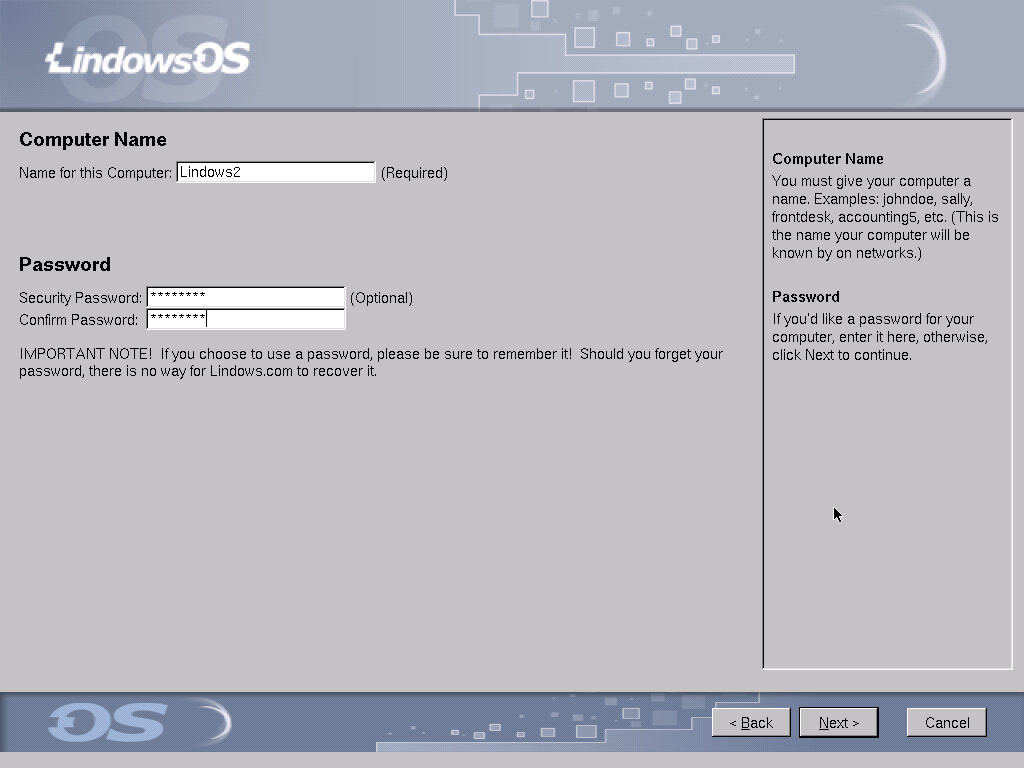This screenshot has width=1024, height=768.
Task: Click the bold Password heading above the password fields
Action: (65, 265)
